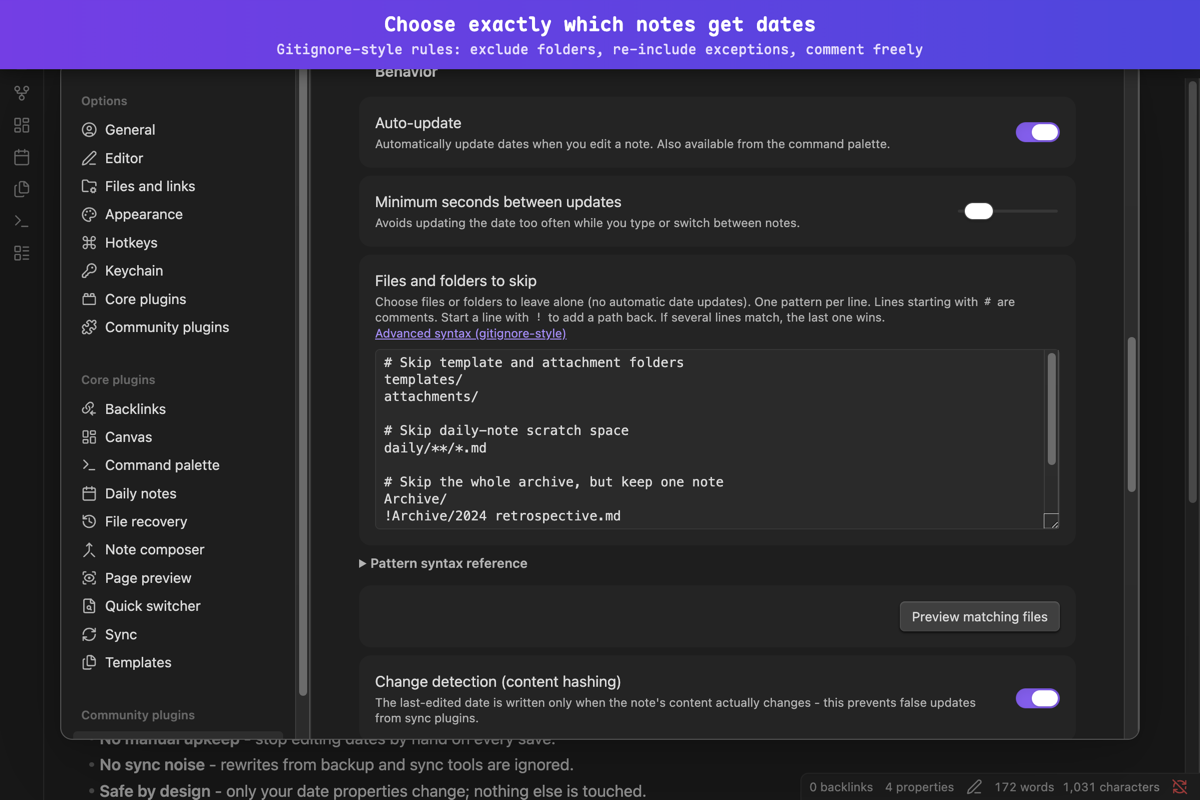Click "4 properties" in the status bar
This screenshot has width=1200, height=800.
coord(919,787)
